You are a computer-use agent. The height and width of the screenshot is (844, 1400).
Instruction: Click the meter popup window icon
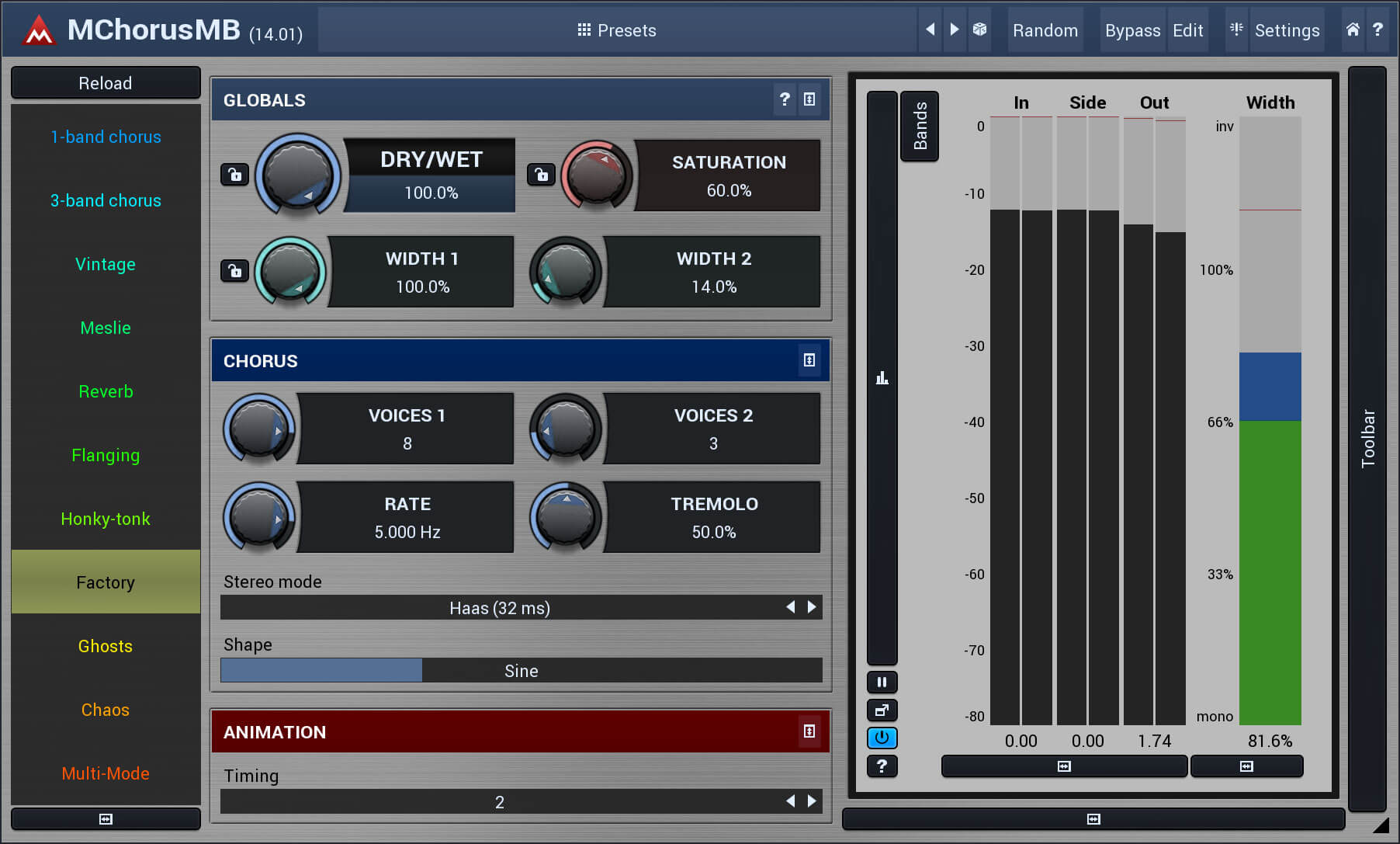coord(882,710)
